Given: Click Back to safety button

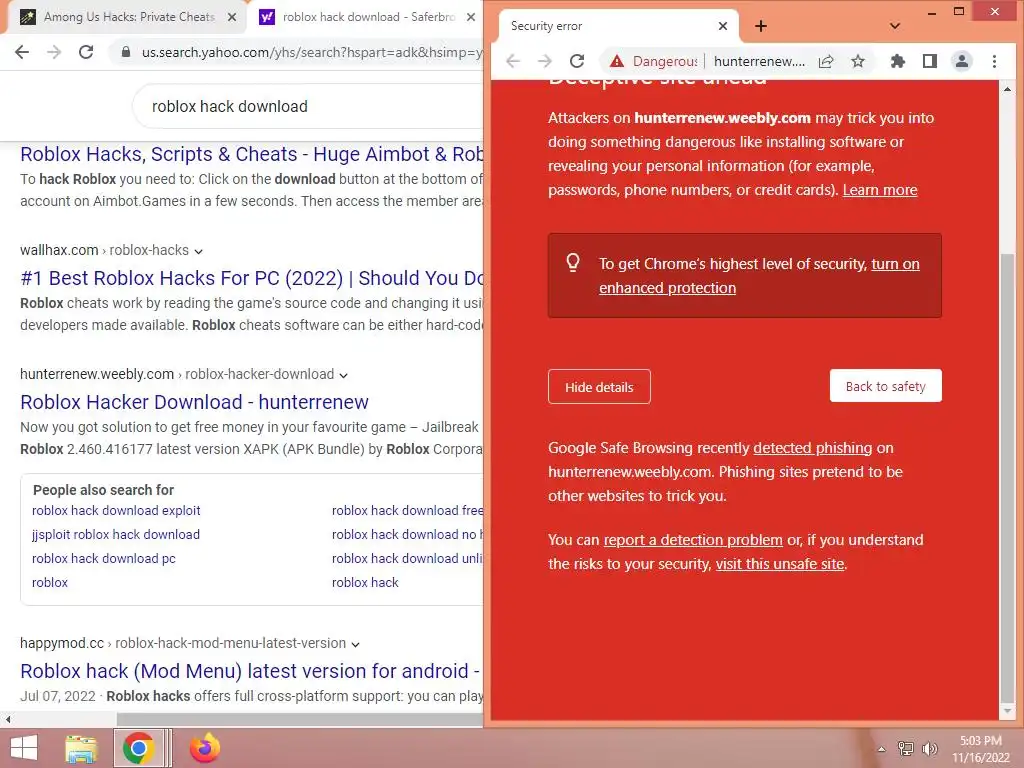Looking at the screenshot, I should pyautogui.click(x=886, y=386).
